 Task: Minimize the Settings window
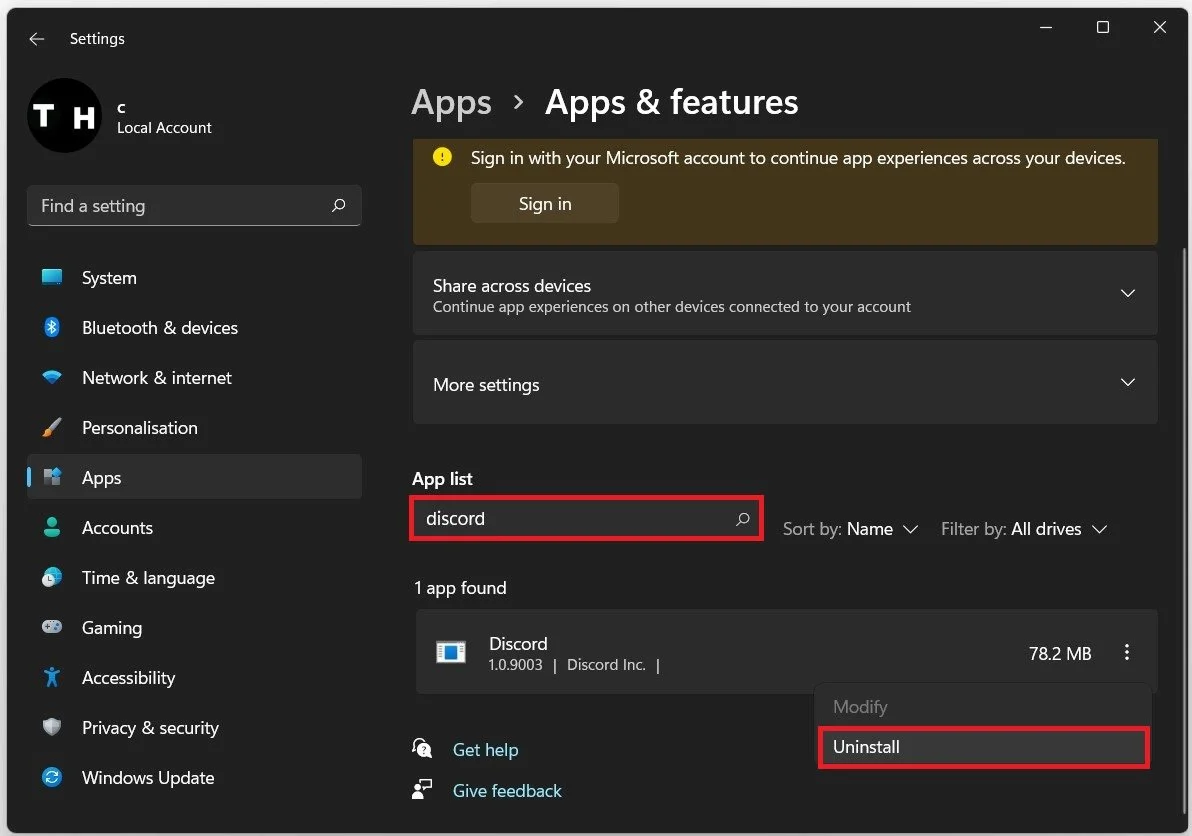click(1046, 27)
